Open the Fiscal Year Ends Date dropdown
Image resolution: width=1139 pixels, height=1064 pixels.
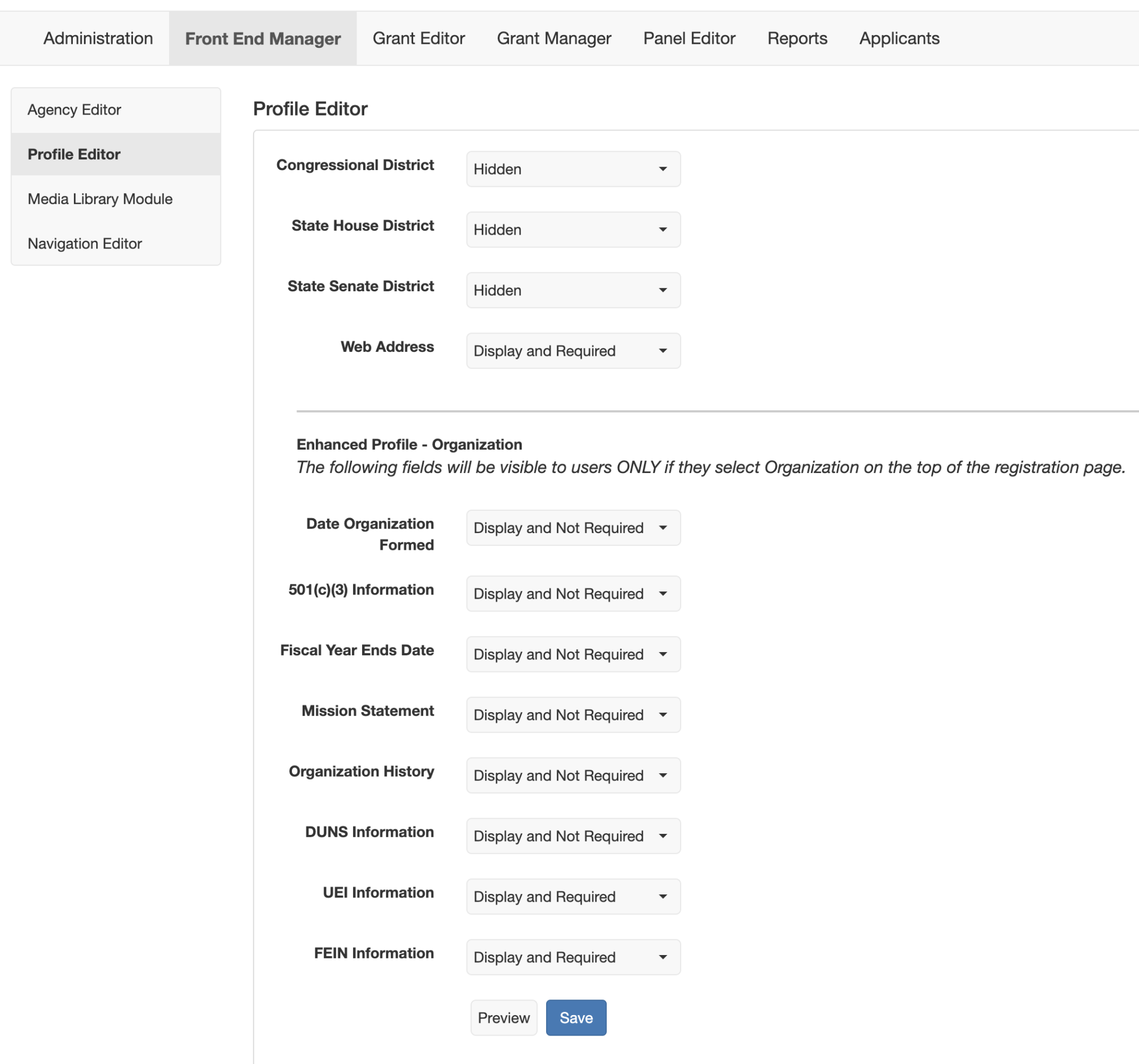pyautogui.click(x=573, y=654)
